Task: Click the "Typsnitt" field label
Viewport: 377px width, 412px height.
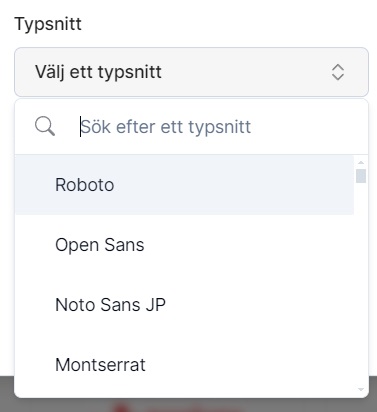Action: (48, 24)
